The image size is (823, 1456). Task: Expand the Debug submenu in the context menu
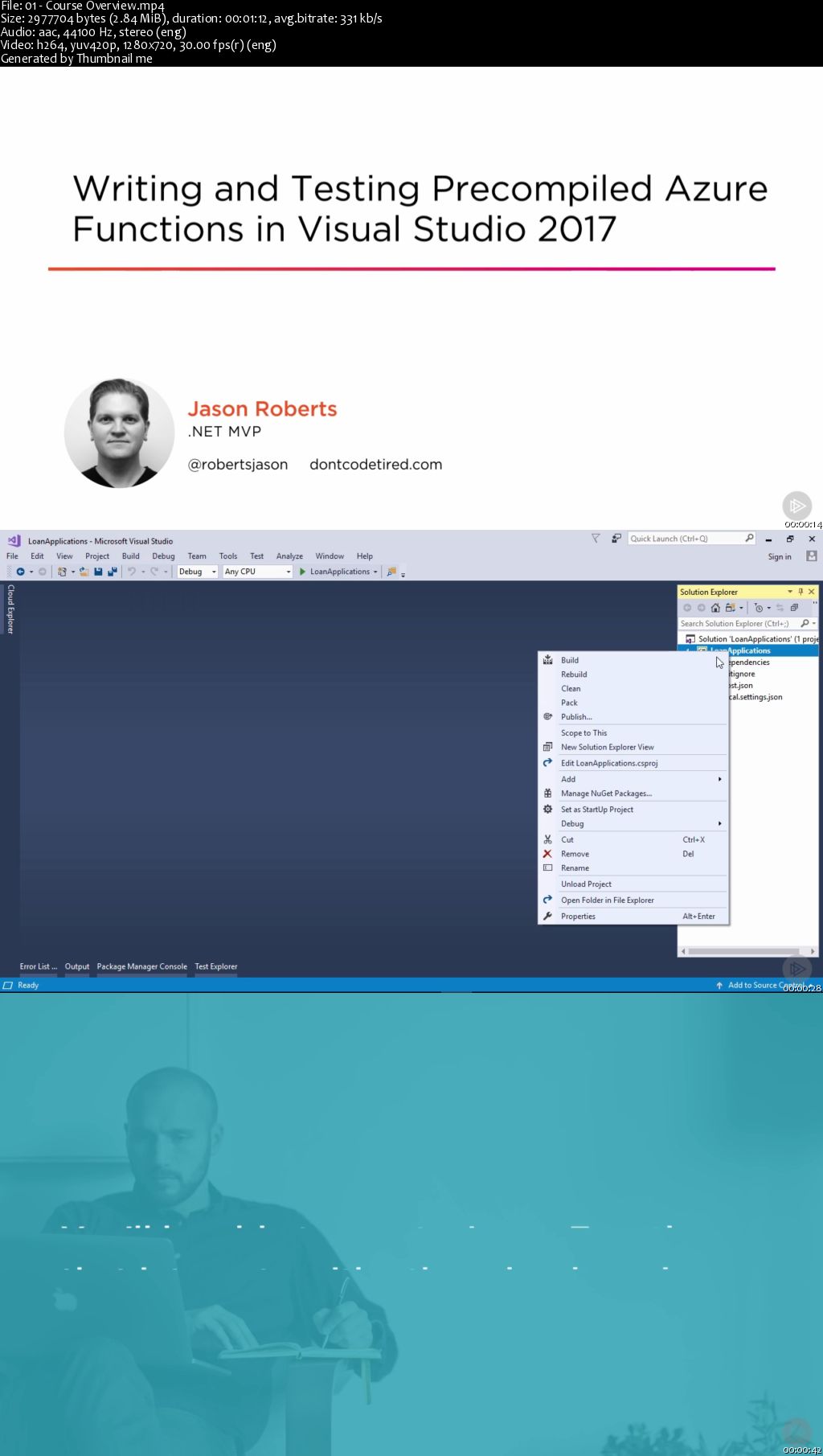634,823
